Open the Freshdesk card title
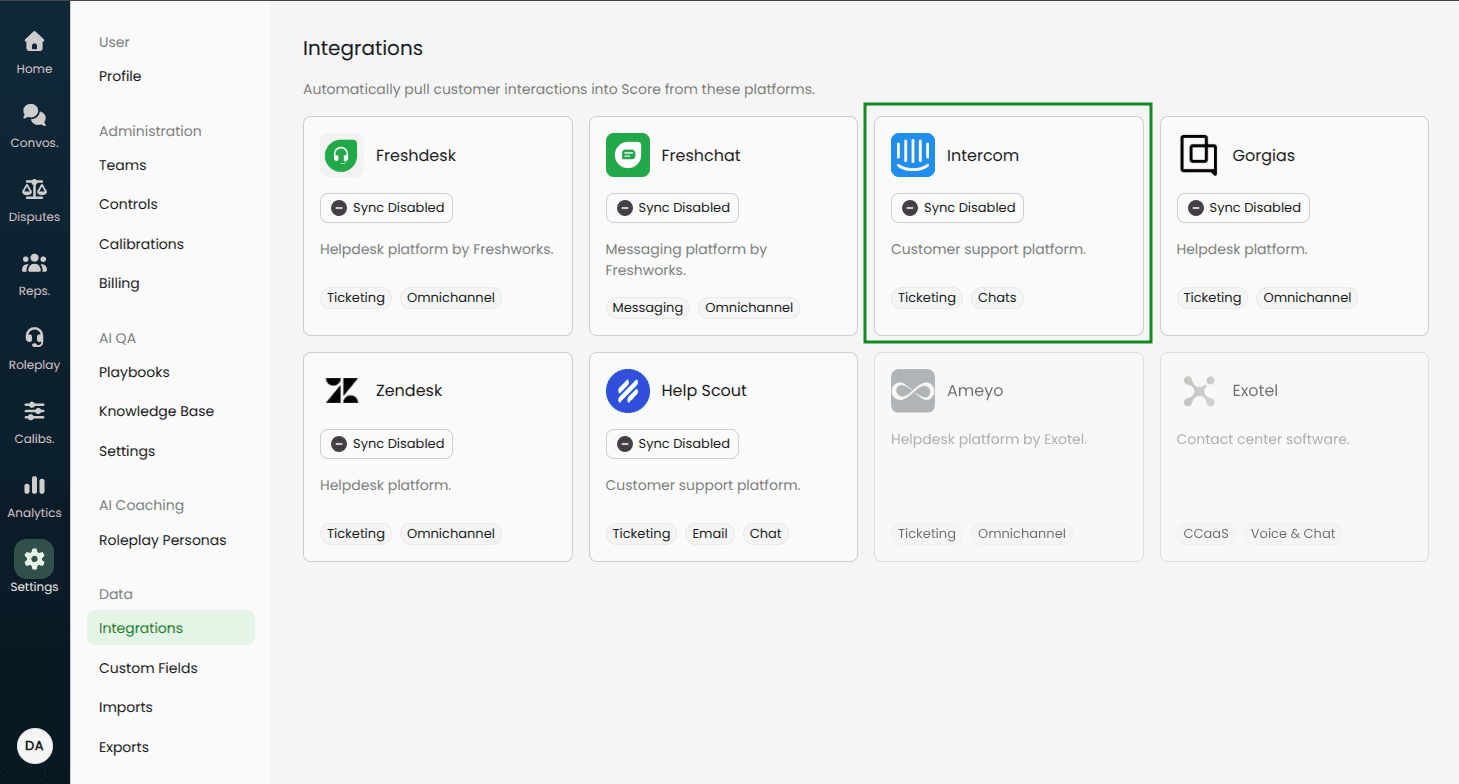Viewport: 1459px width, 784px height. [416, 155]
